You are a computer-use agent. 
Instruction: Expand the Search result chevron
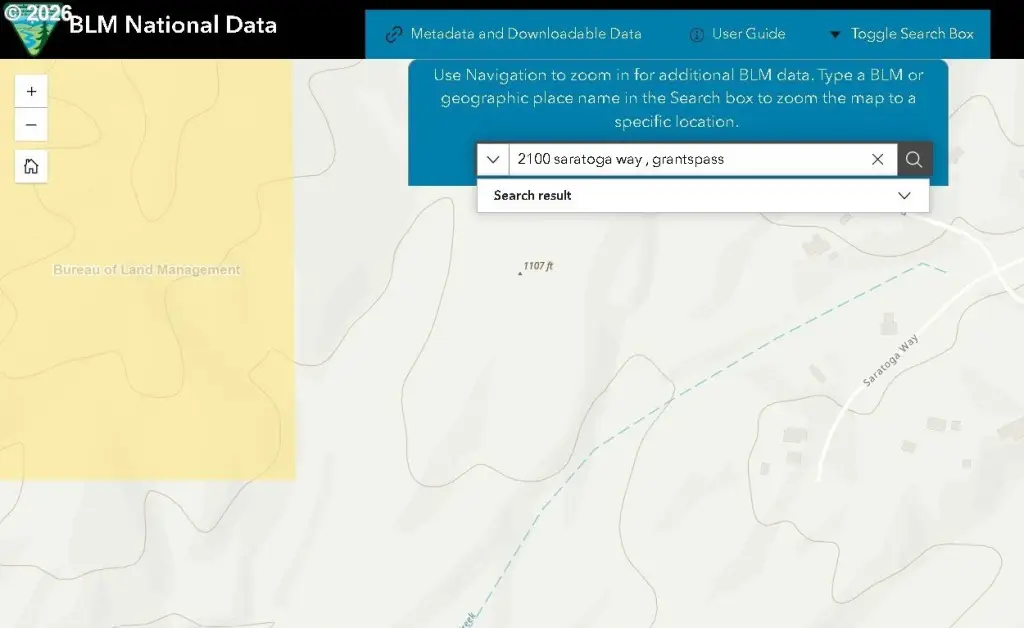(904, 195)
